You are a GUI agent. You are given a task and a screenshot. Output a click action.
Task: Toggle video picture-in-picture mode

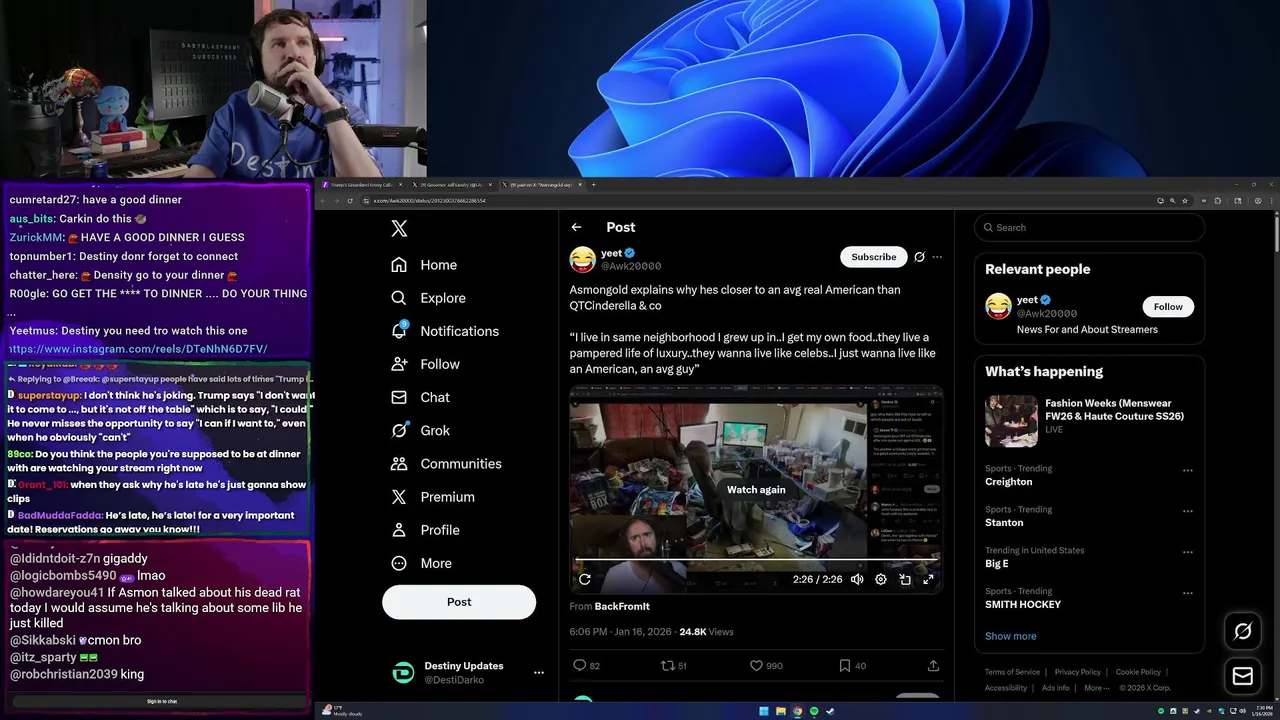click(905, 579)
